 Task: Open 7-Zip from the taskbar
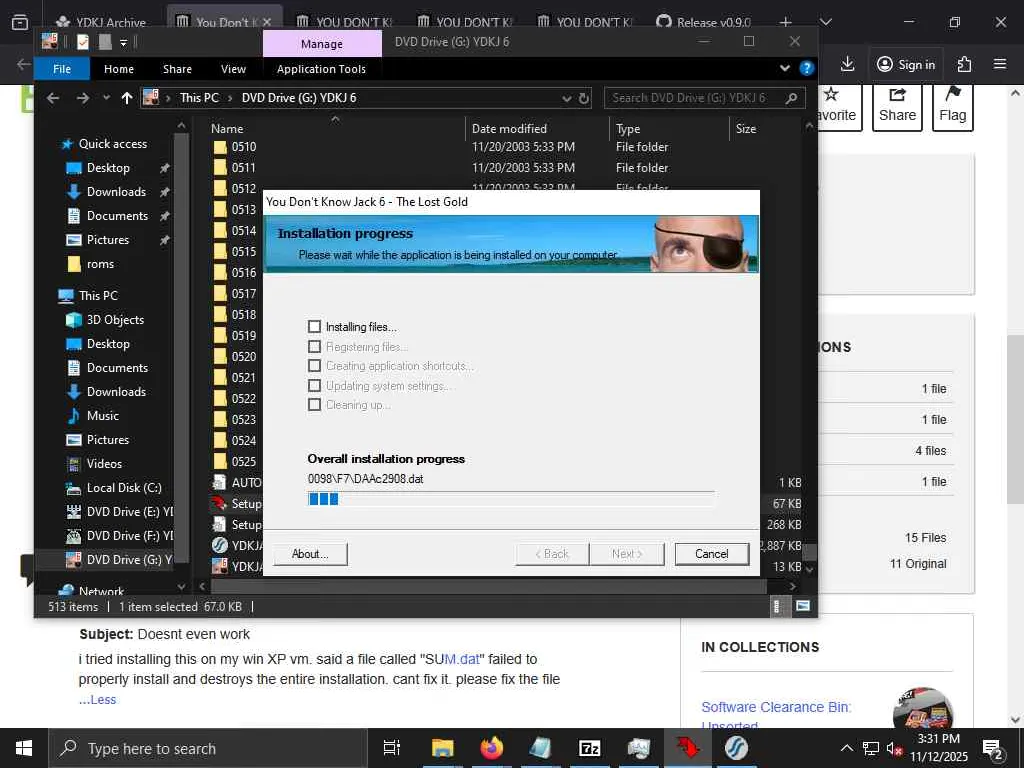(589, 748)
